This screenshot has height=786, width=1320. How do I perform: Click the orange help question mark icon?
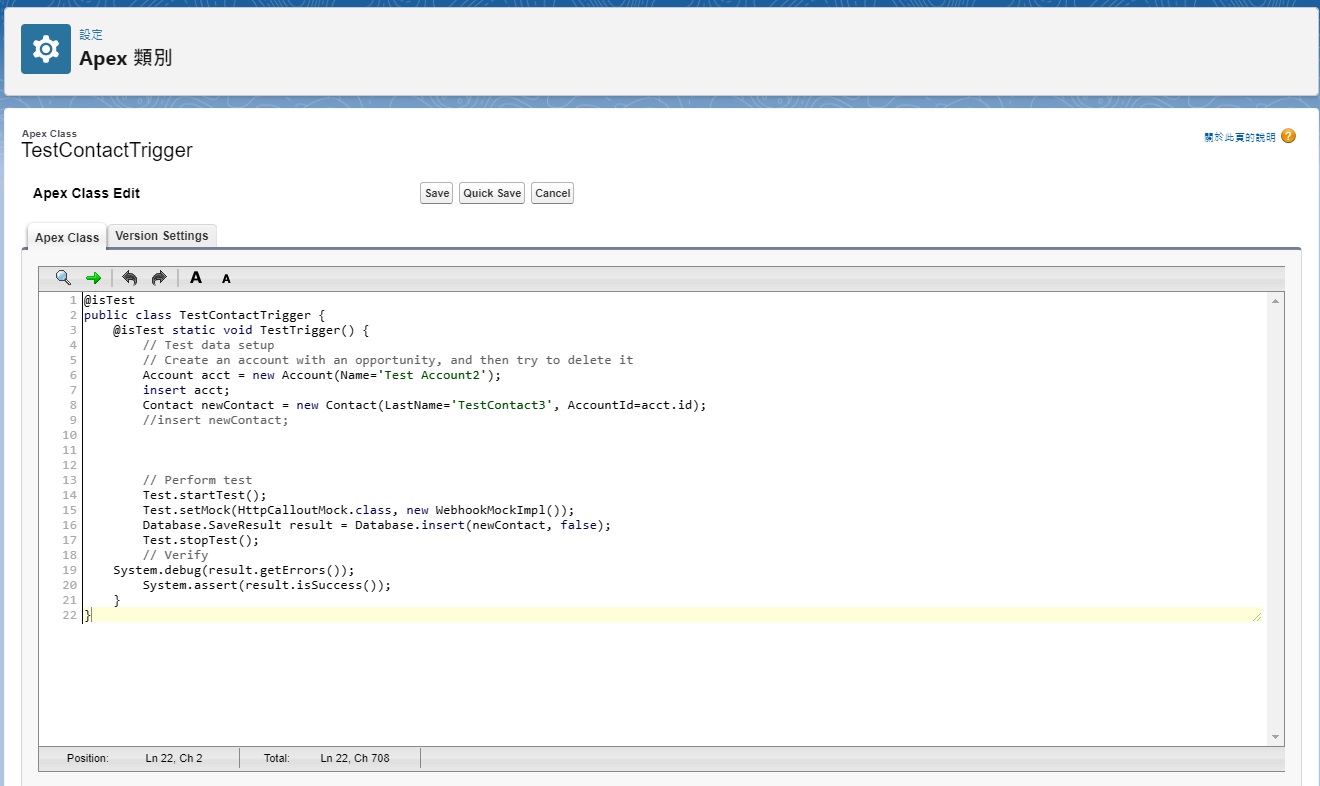pos(1288,136)
